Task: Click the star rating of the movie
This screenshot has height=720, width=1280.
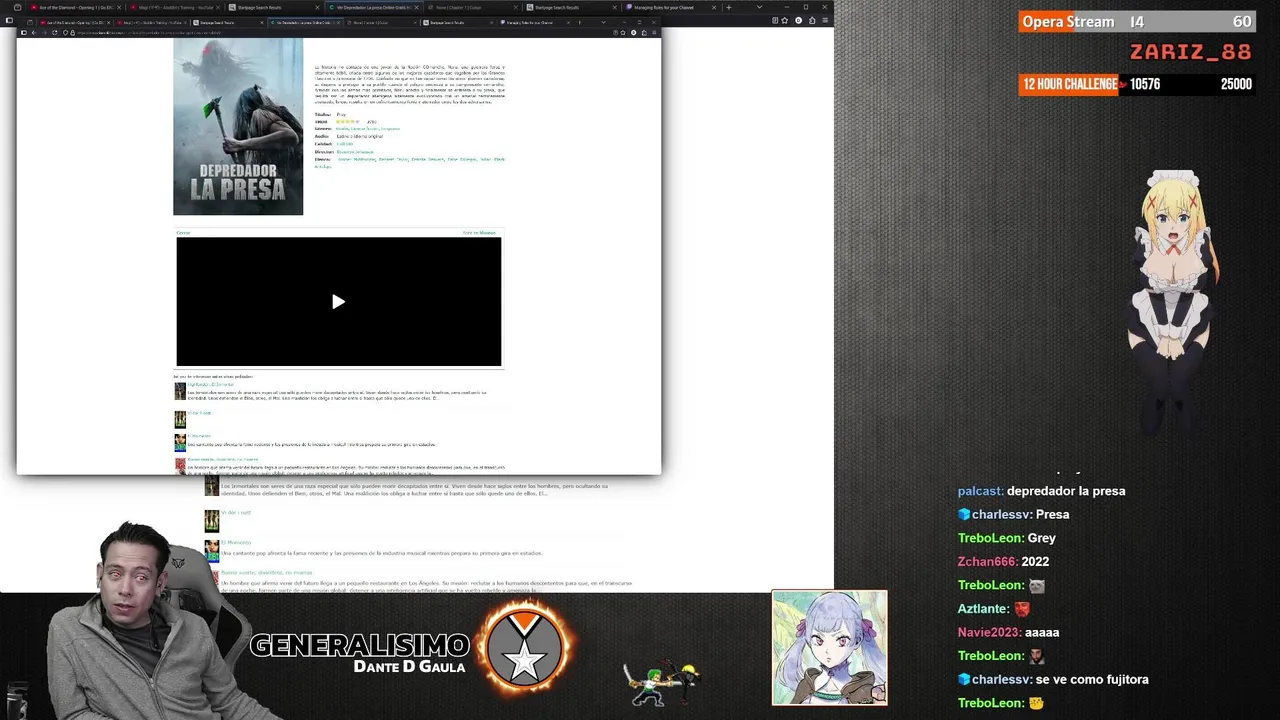Action: 347,121
